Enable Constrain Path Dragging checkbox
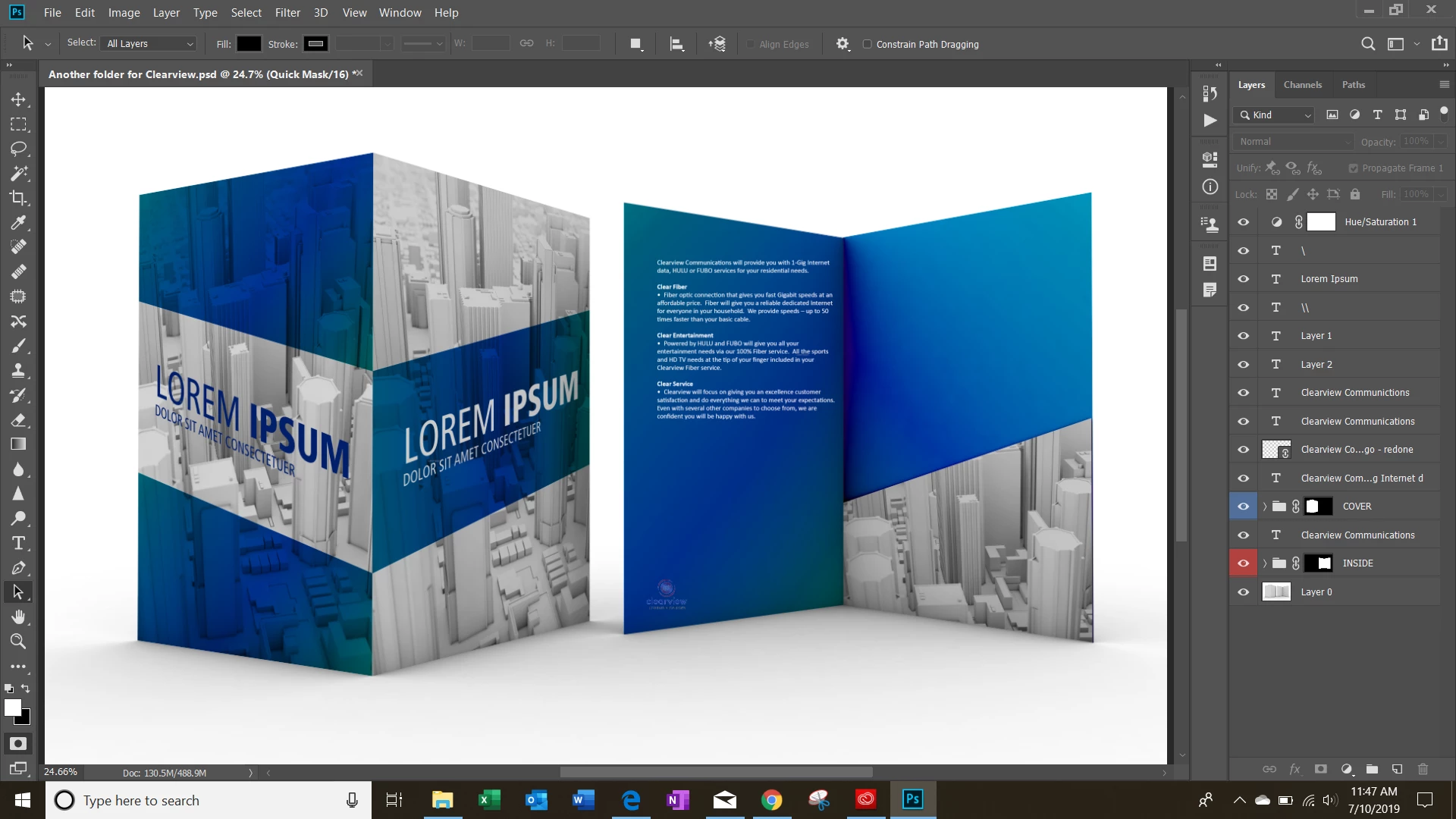1456x819 pixels. pos(867,44)
